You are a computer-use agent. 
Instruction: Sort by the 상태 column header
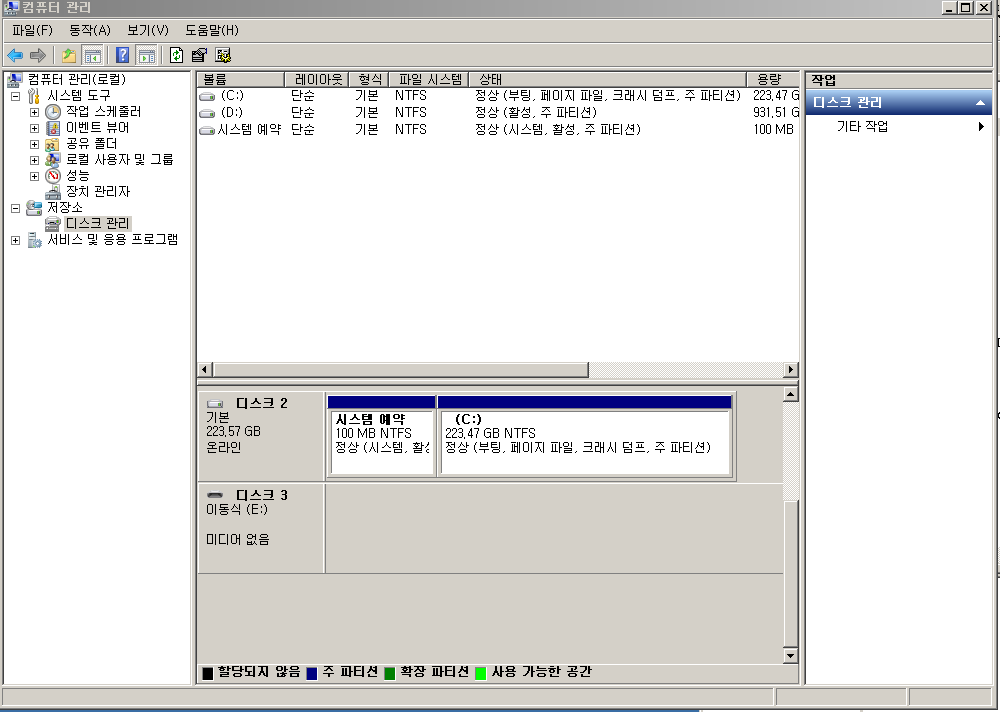click(607, 79)
